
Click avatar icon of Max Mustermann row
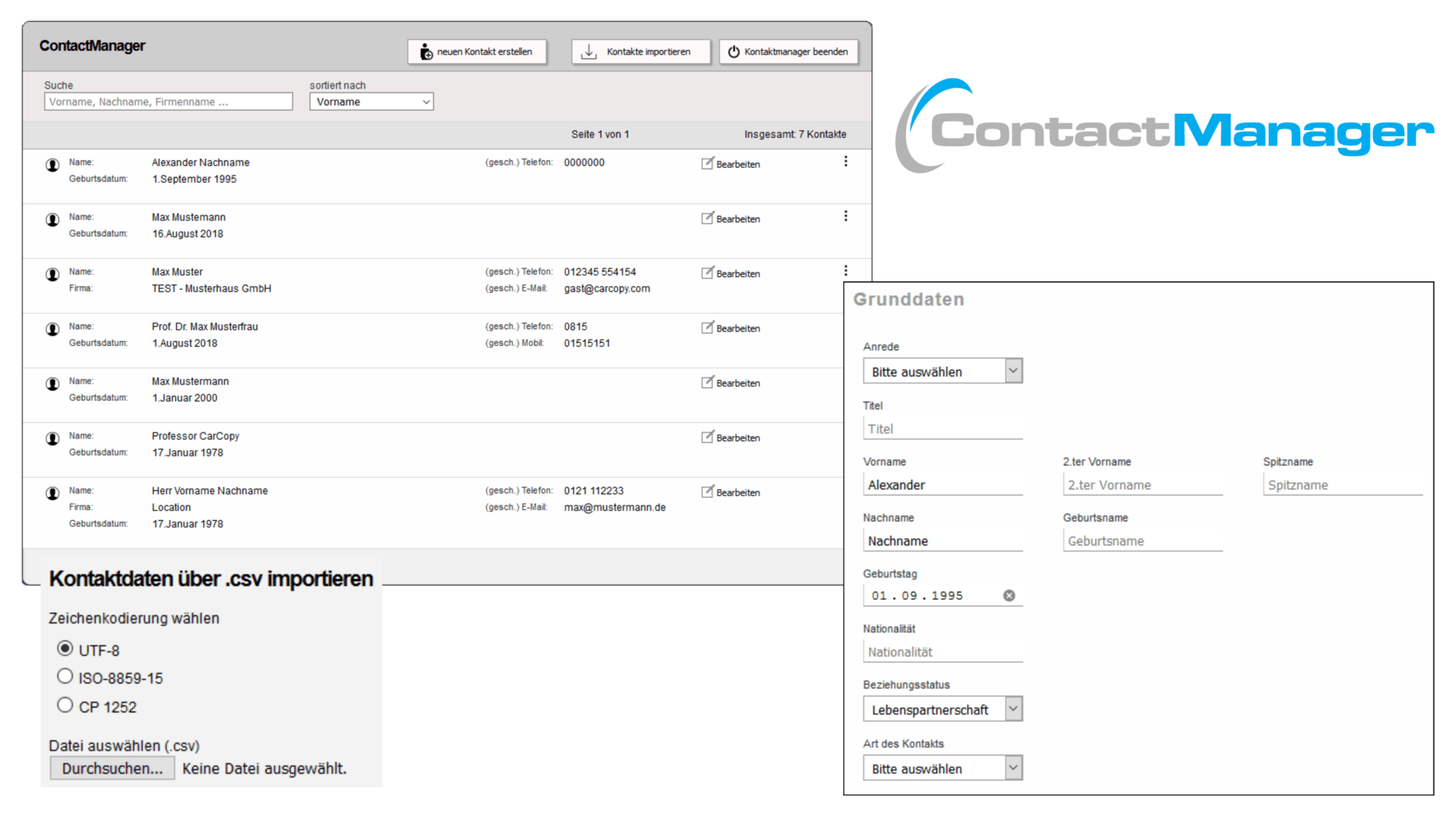click(x=52, y=383)
